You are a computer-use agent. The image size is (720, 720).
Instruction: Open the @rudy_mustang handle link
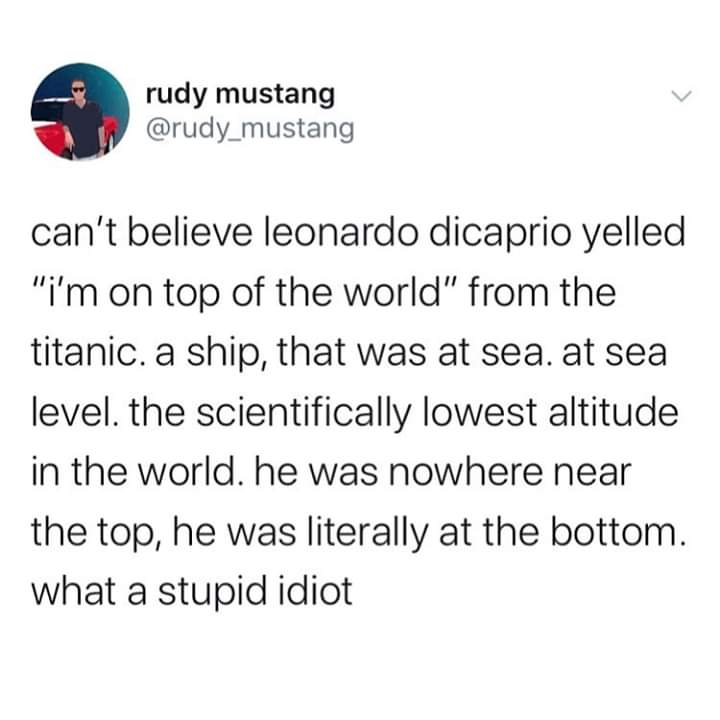[249, 130]
